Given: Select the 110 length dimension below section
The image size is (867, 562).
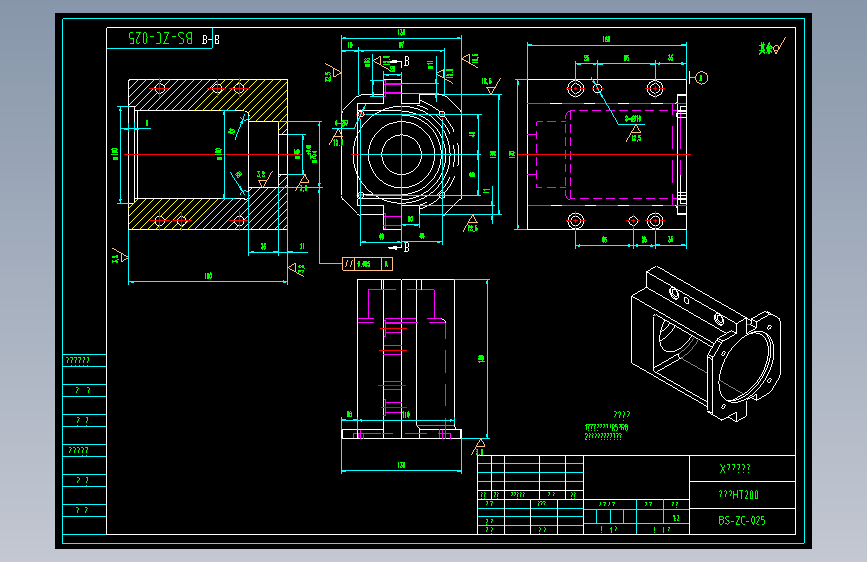Looking at the screenshot, I should point(208,275).
